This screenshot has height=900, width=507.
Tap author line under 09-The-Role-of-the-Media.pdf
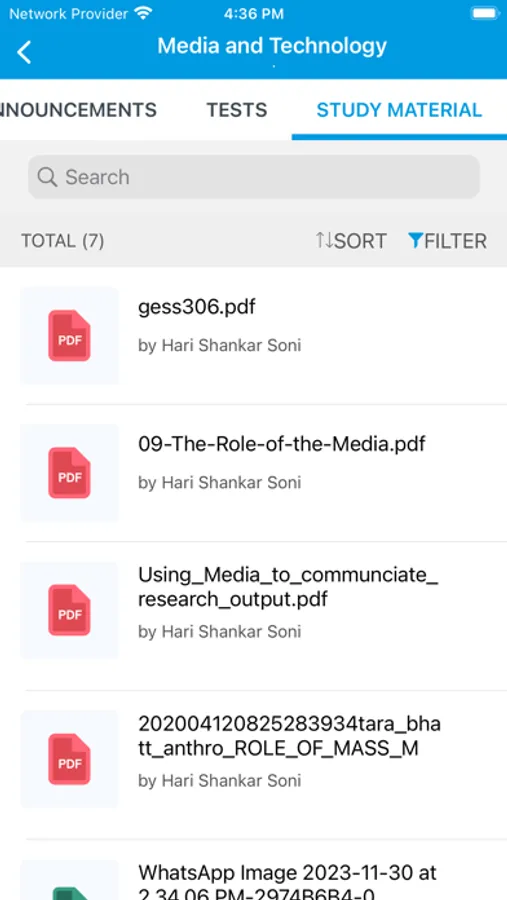coord(219,483)
